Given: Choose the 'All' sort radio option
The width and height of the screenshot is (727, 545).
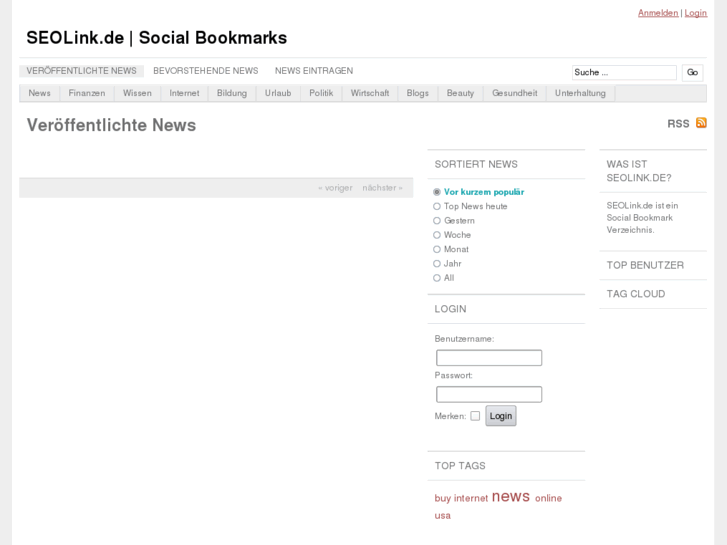Looking at the screenshot, I should point(437,278).
